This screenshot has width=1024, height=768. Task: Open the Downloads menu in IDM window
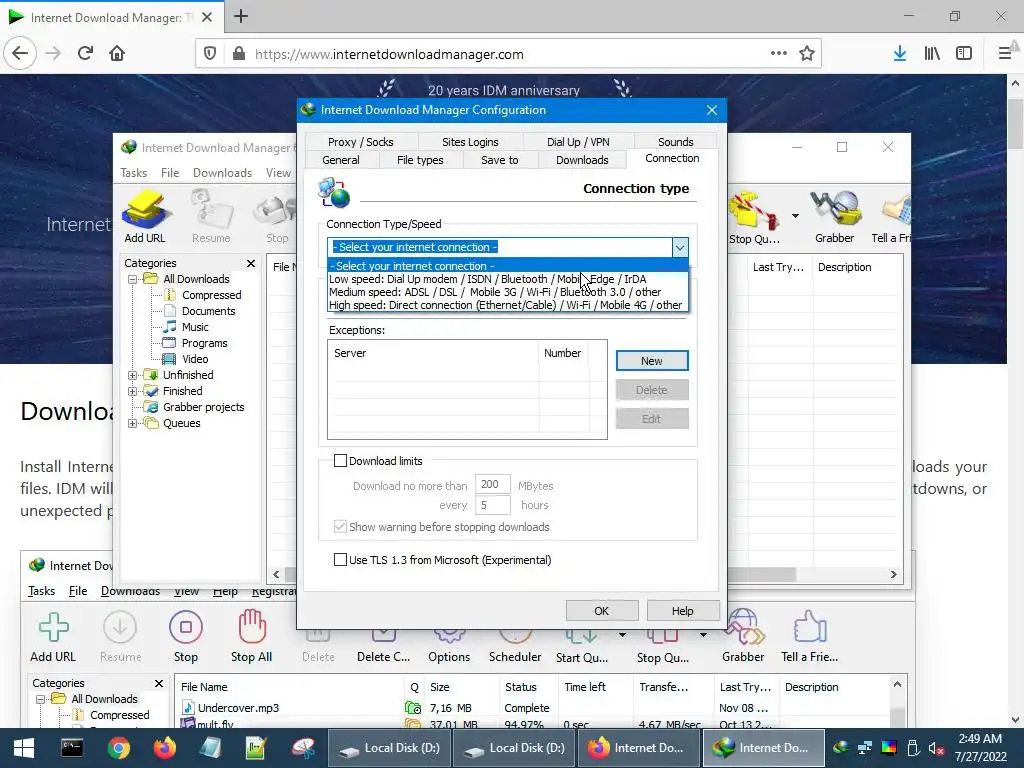222,172
